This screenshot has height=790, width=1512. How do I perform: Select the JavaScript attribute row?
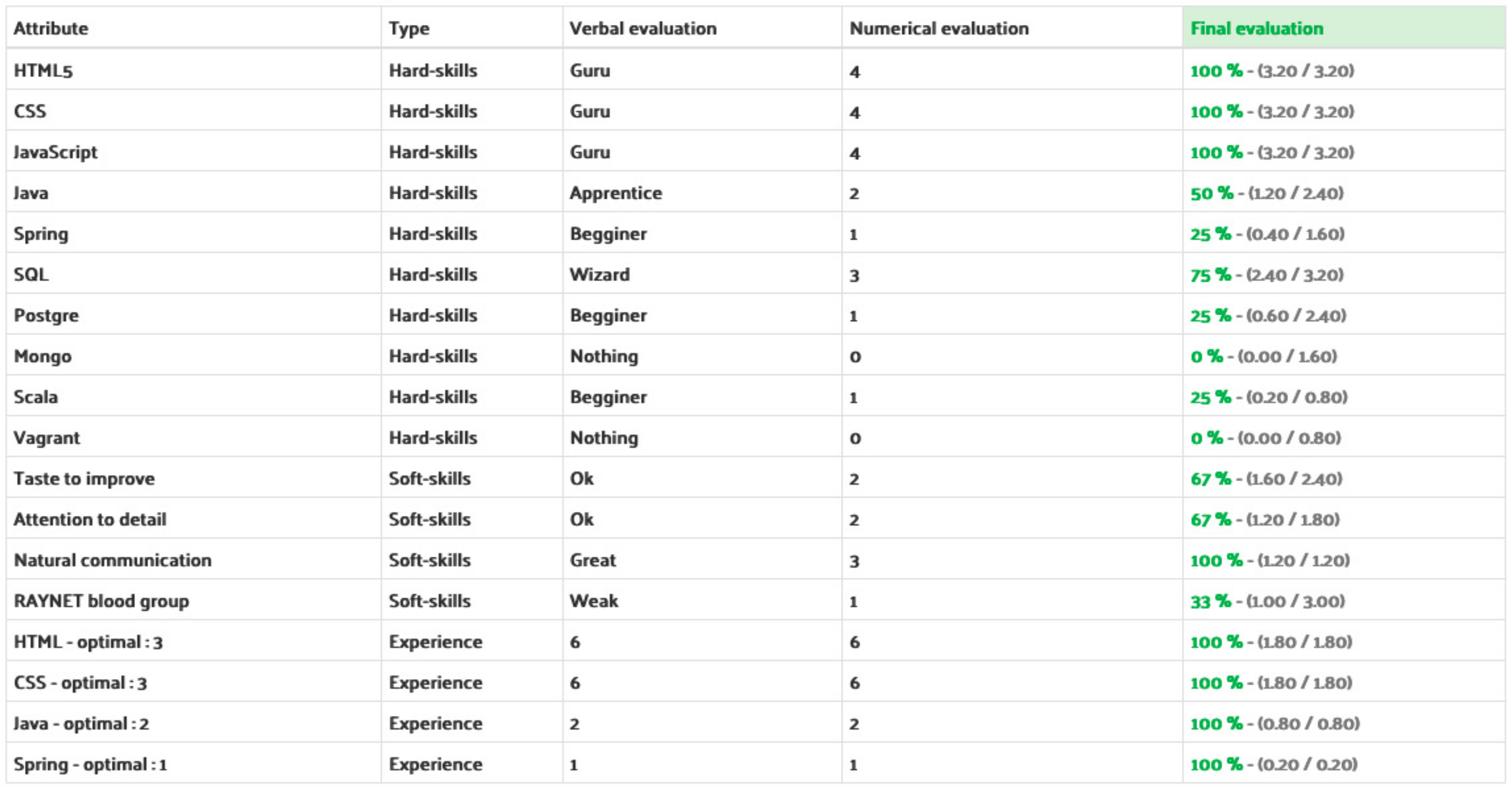[55, 152]
